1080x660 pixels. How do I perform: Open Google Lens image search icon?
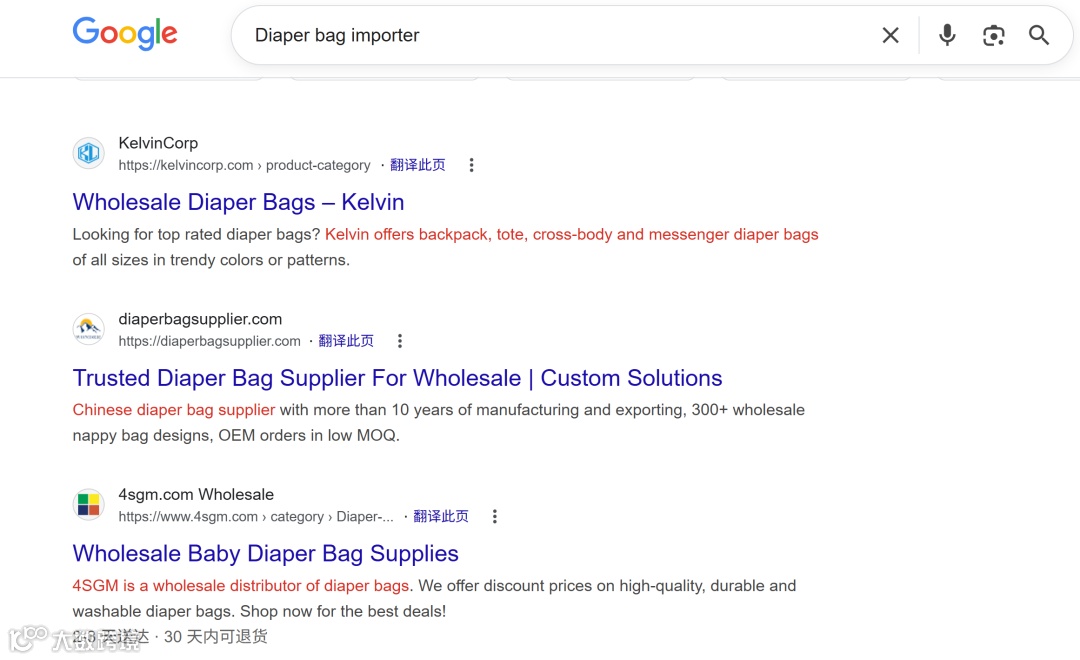(x=993, y=35)
